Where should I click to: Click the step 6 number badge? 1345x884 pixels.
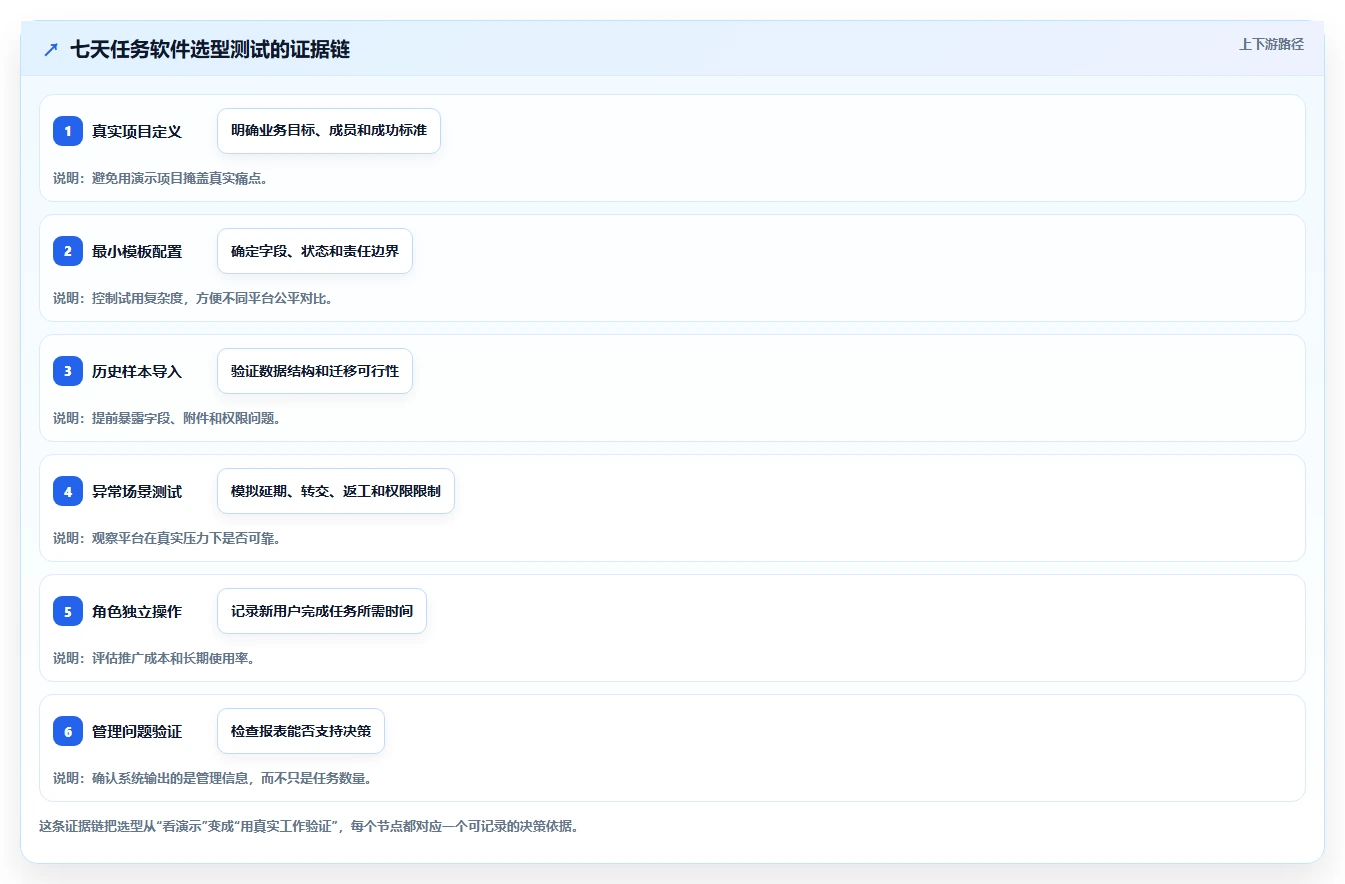pyautogui.click(x=68, y=731)
